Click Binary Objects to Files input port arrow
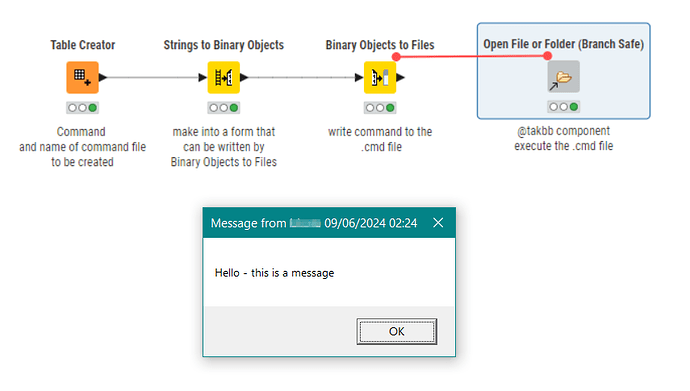Screen dimensions: 690x391 (x=359, y=77)
